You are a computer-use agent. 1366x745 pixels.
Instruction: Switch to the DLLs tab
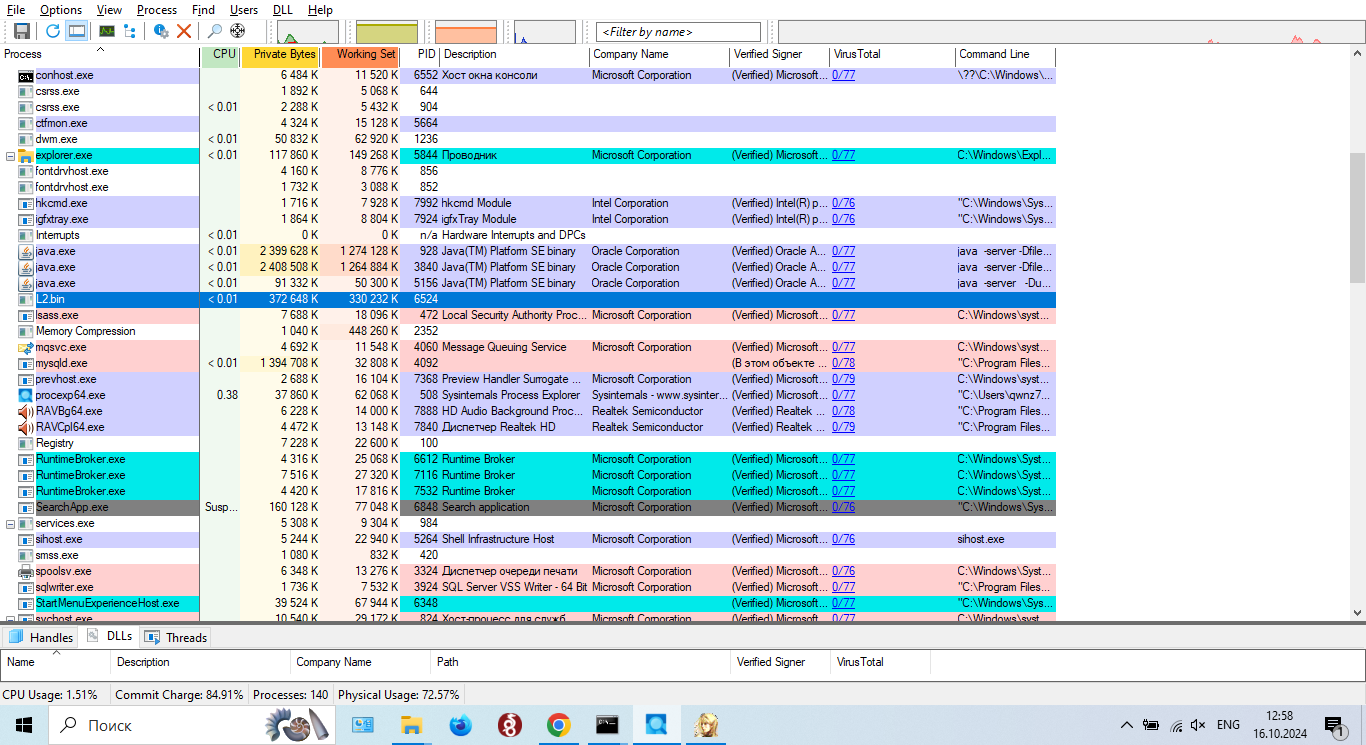click(109, 636)
